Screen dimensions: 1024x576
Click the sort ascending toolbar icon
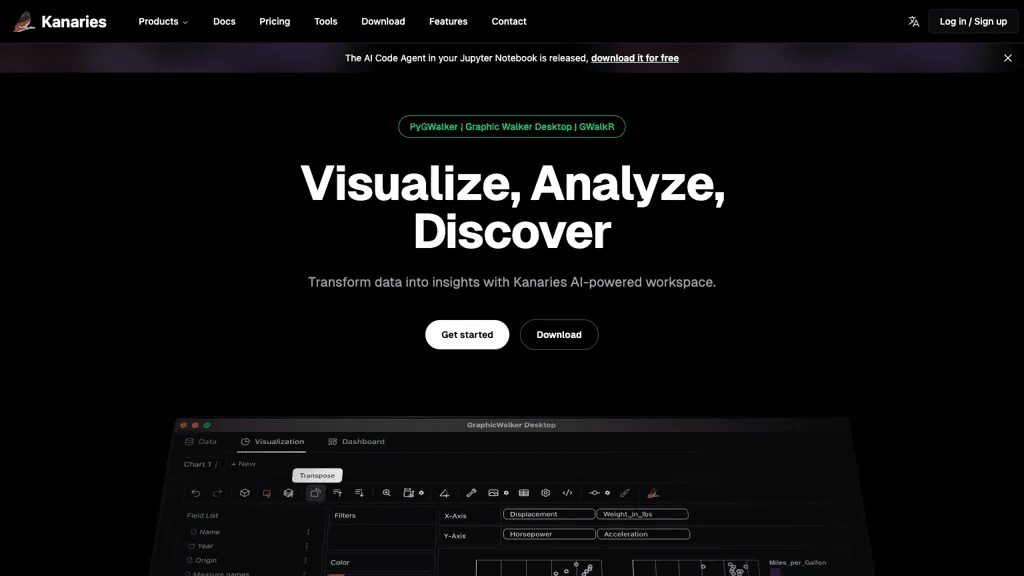[338, 493]
